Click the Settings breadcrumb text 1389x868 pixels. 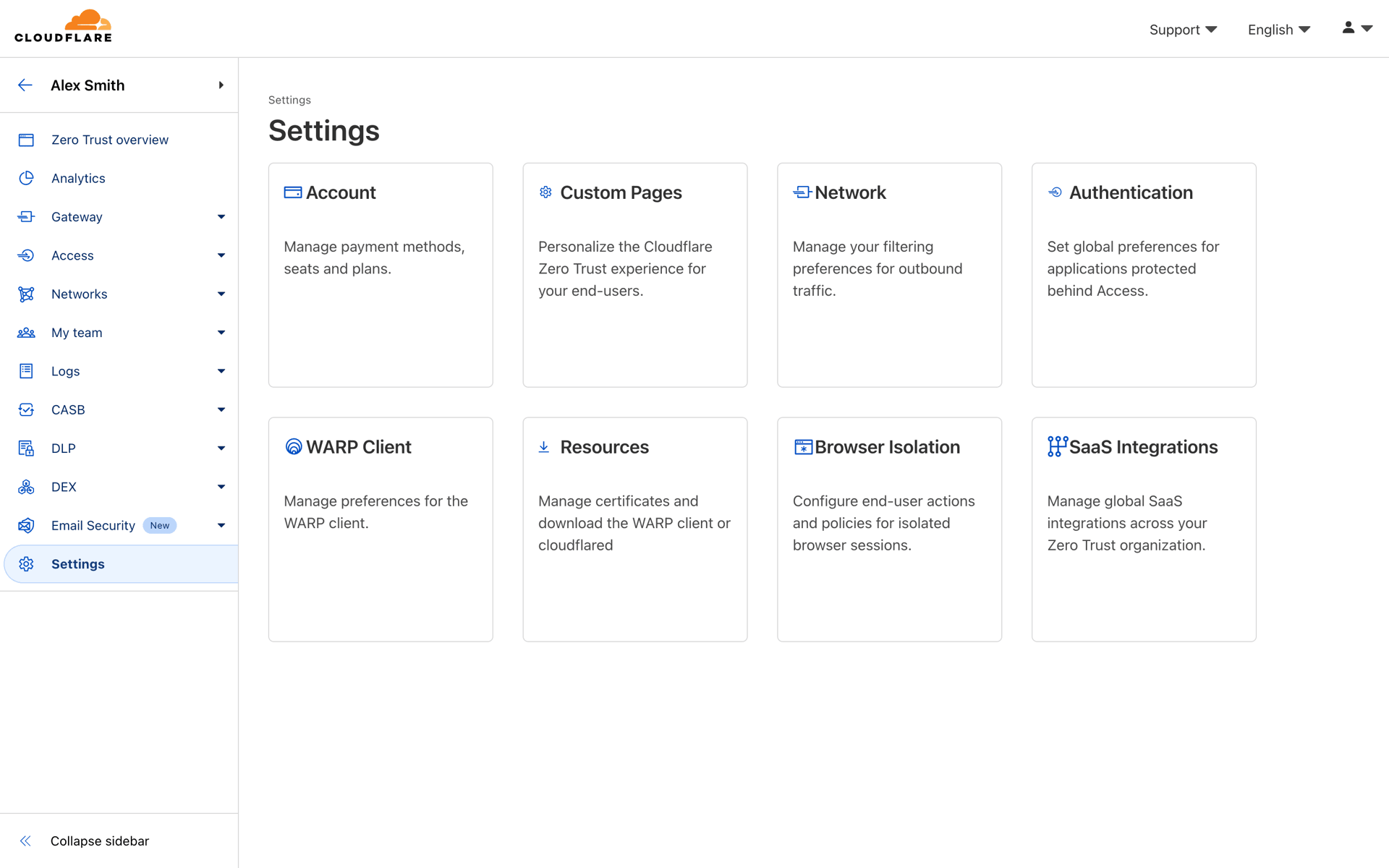(x=289, y=100)
